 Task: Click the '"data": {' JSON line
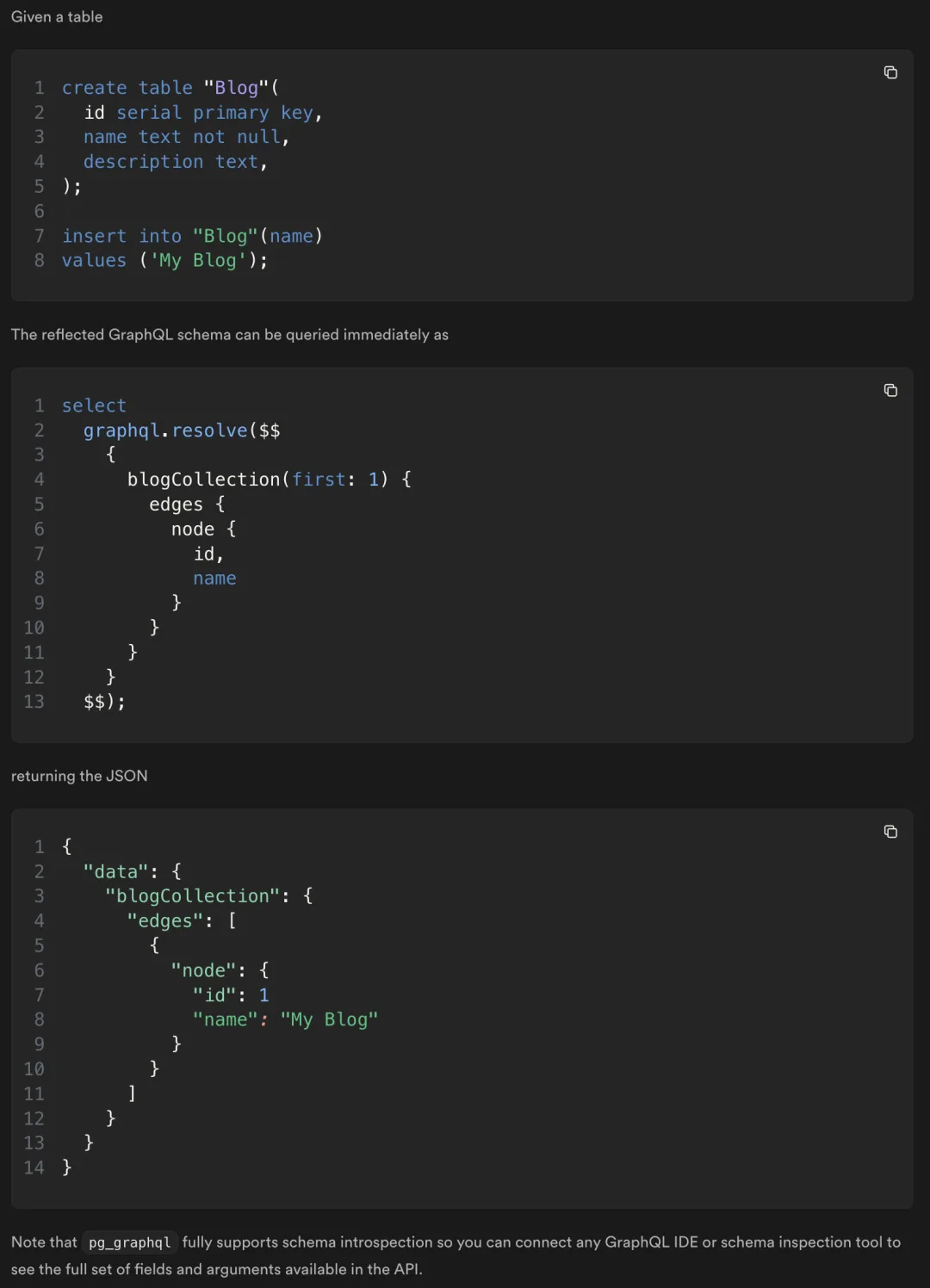coord(133,872)
